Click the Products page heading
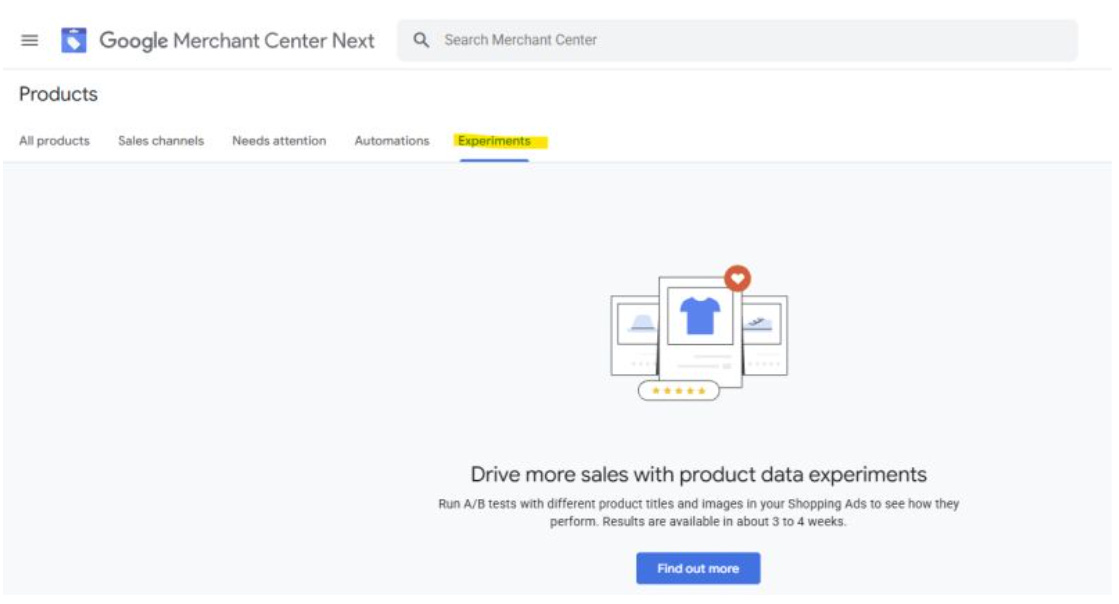This screenshot has height=604, width=1119. click(x=59, y=94)
